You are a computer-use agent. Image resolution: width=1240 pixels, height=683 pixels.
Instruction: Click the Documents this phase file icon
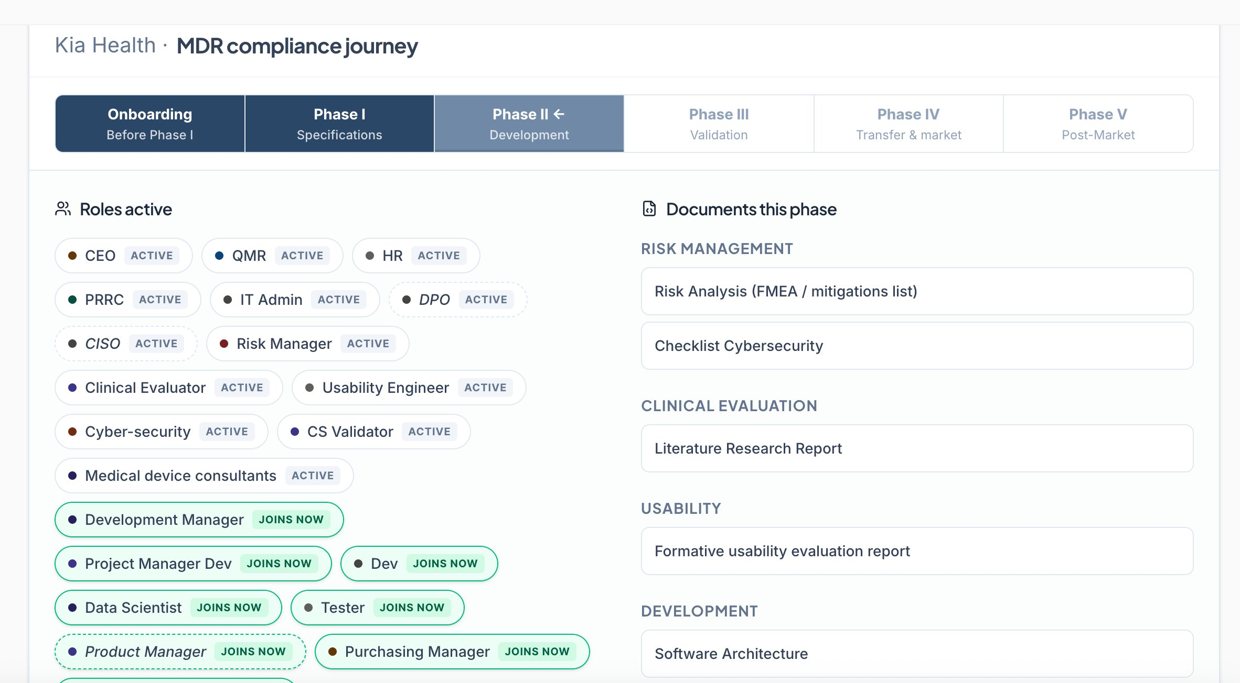(x=649, y=209)
